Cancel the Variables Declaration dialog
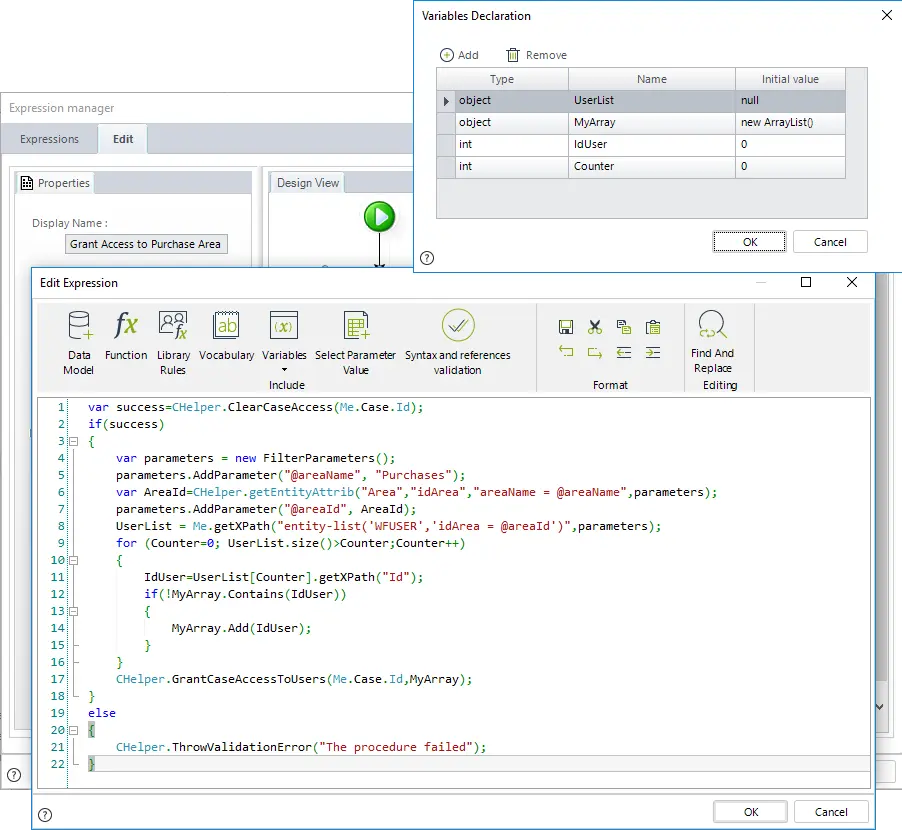The image size is (902, 830). point(830,242)
